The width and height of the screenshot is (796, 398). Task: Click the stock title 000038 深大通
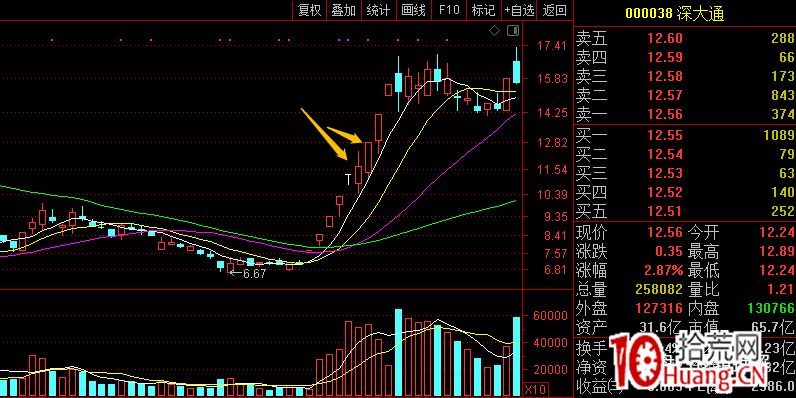coord(675,14)
